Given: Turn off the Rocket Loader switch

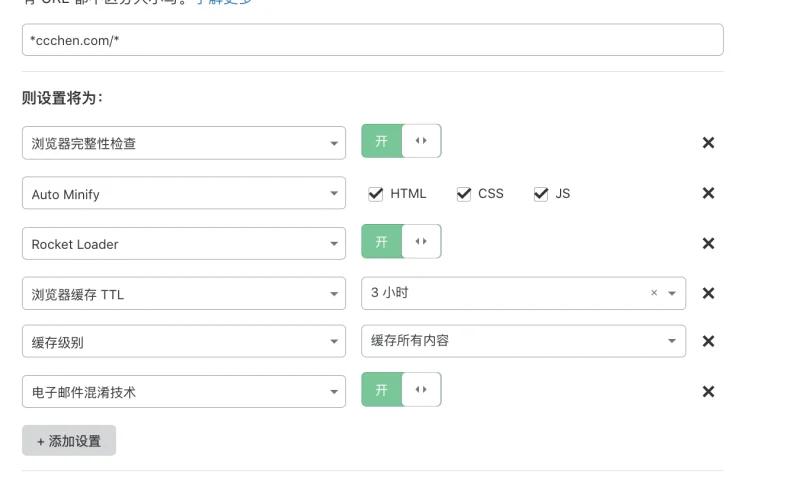Looking at the screenshot, I should point(401,242).
